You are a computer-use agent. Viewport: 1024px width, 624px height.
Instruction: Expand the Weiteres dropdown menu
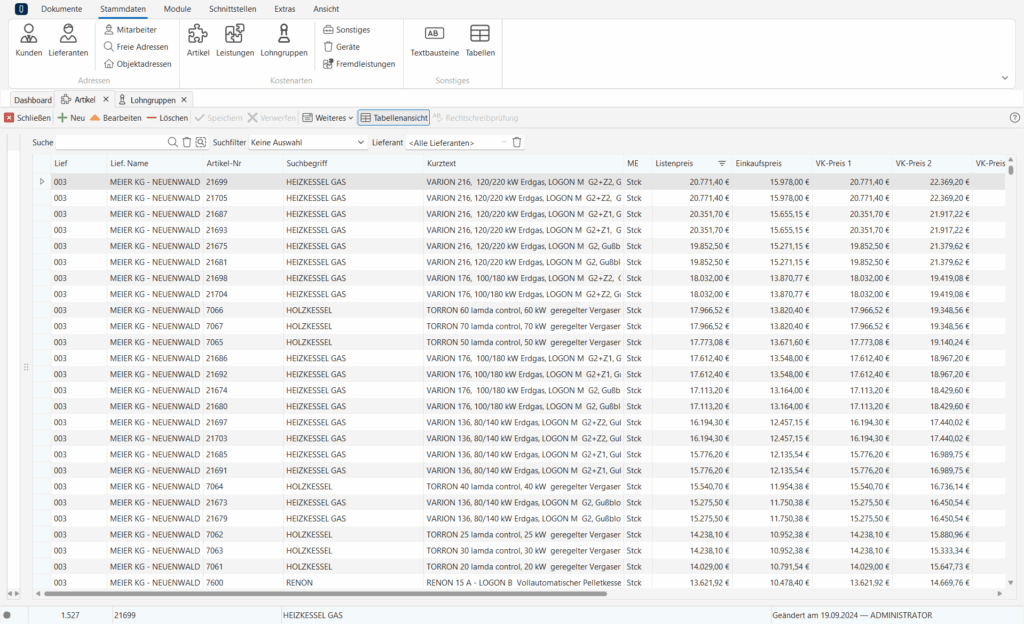coord(328,118)
